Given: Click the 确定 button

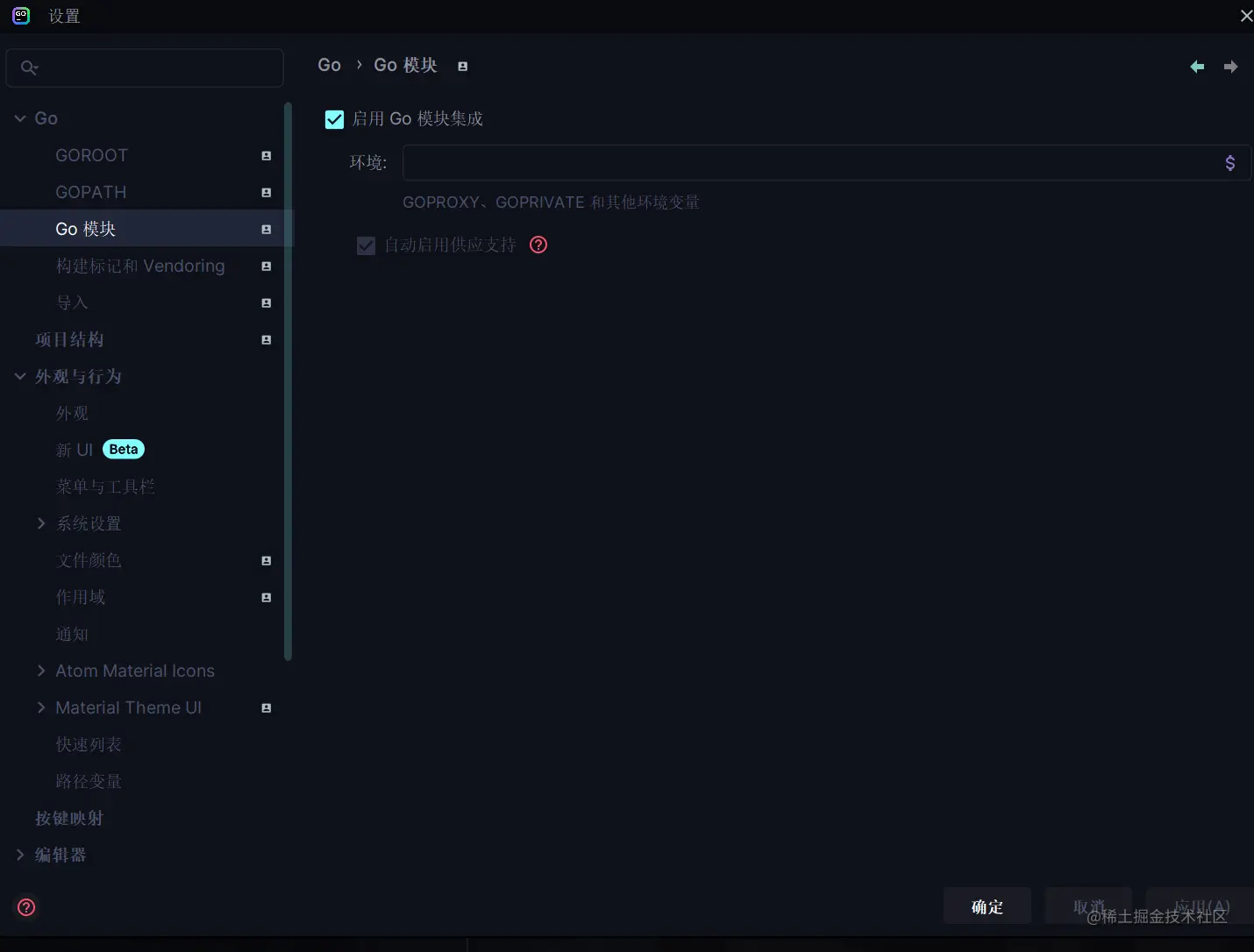Looking at the screenshot, I should tap(987, 906).
